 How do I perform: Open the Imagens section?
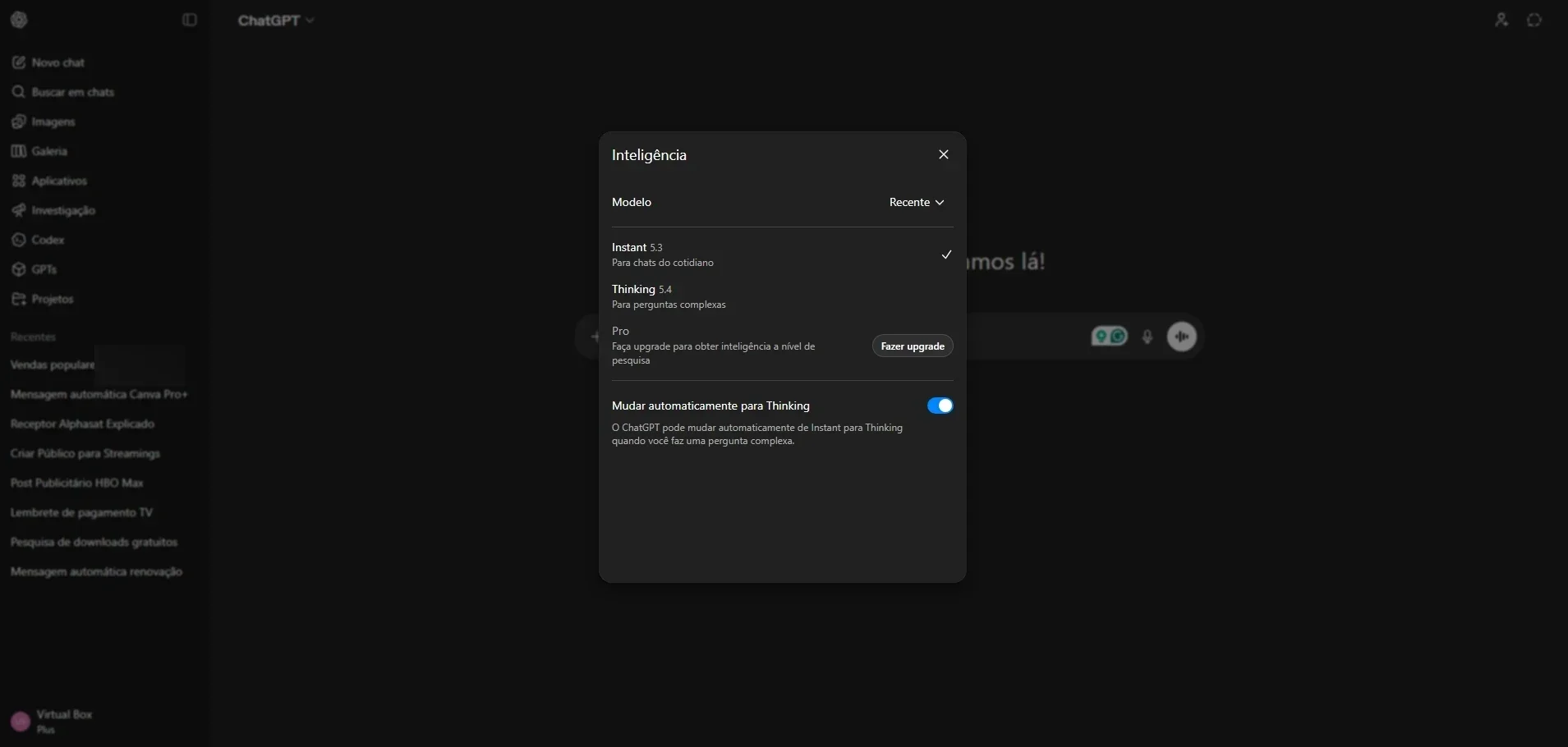(44, 121)
